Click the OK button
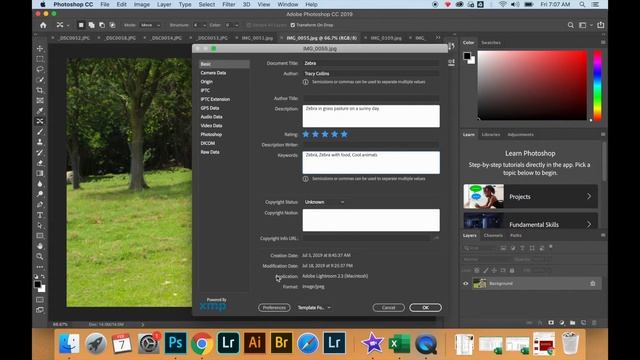 pos(425,307)
